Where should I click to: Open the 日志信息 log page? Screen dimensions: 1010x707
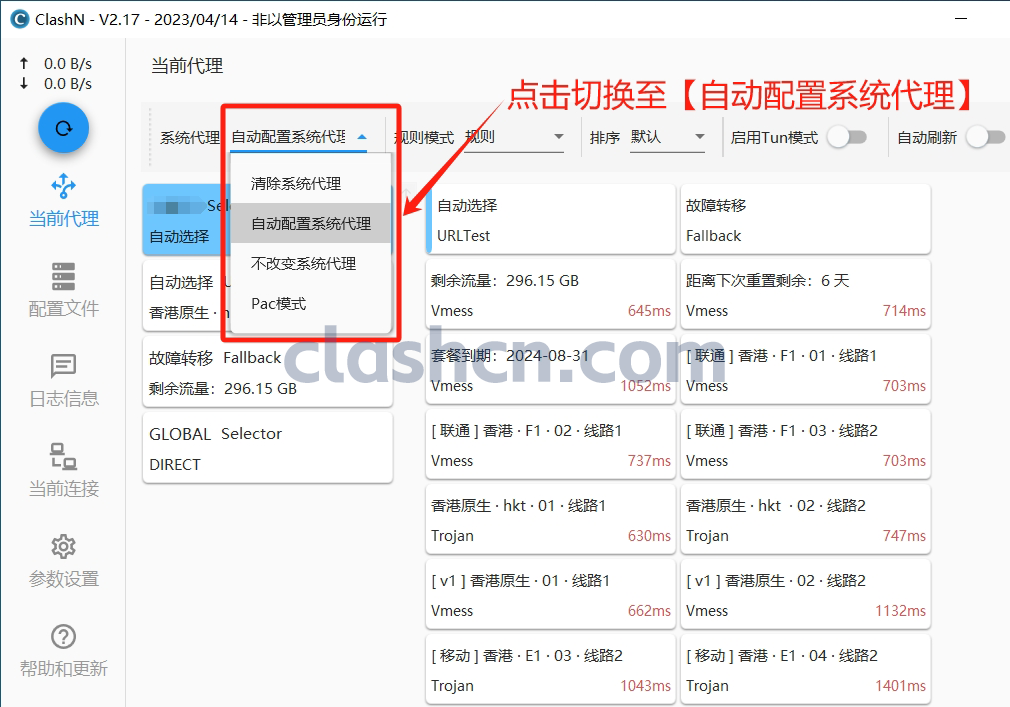[x=63, y=381]
